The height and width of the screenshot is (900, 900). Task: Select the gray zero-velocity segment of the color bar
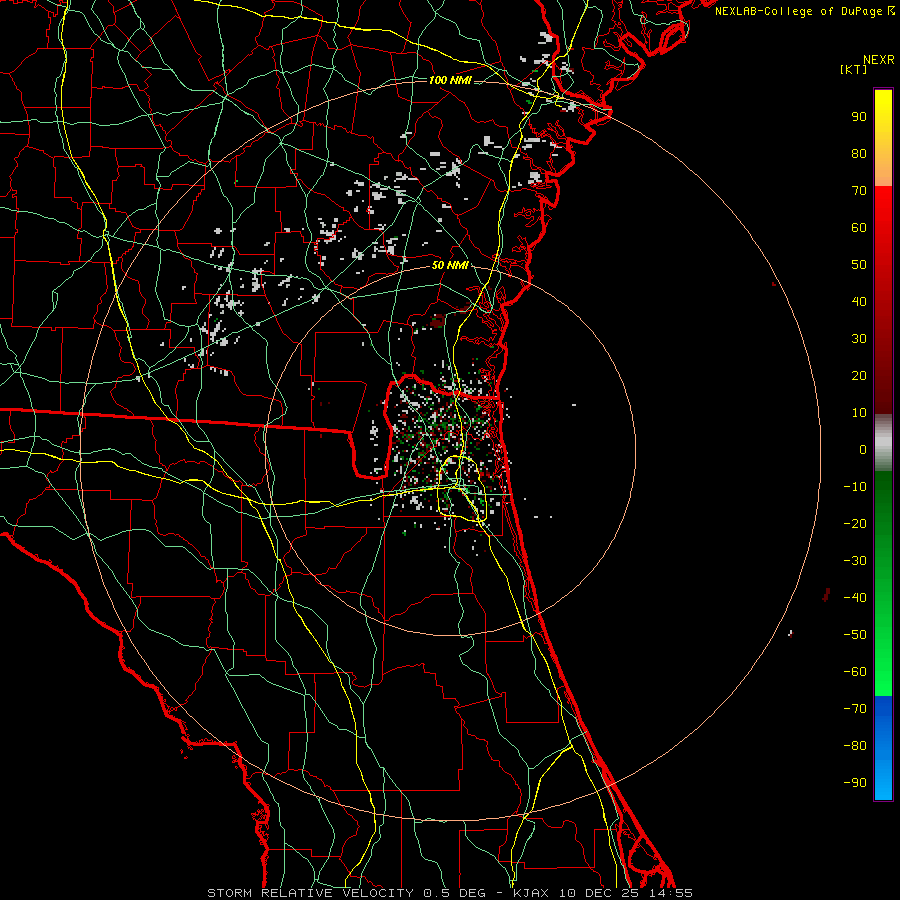883,442
